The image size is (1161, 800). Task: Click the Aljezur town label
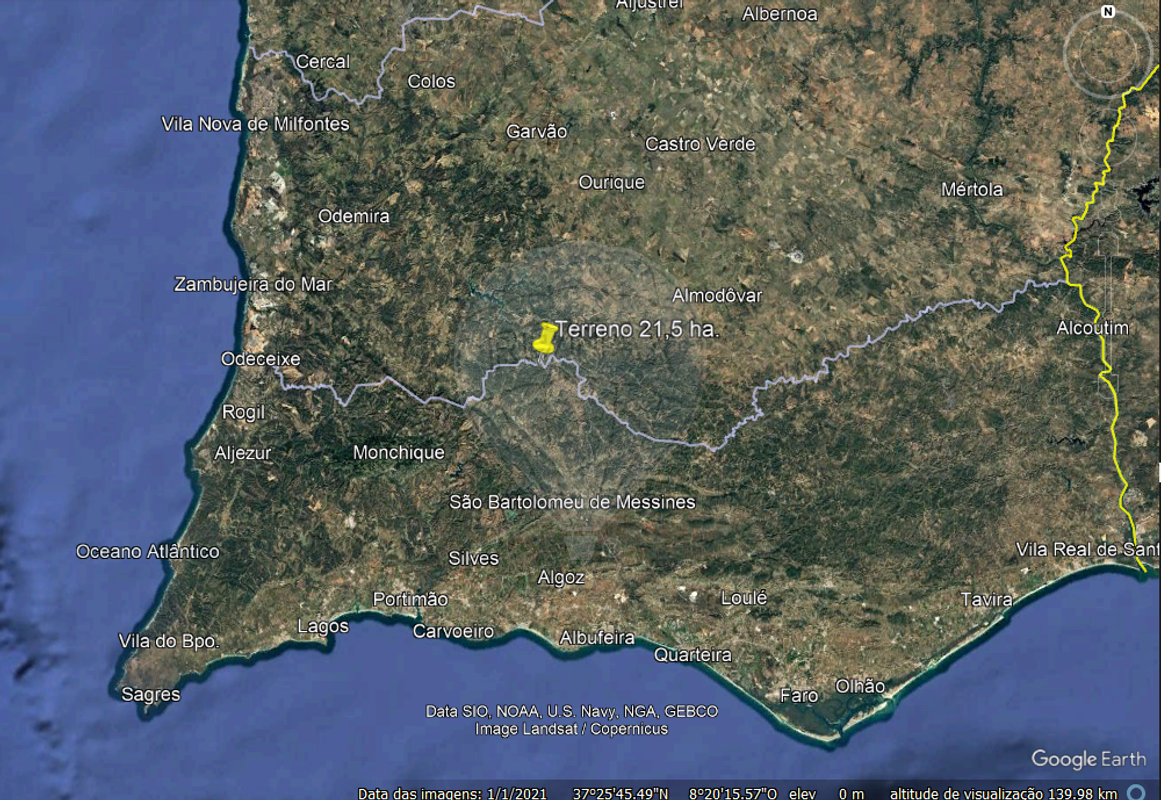(x=243, y=453)
